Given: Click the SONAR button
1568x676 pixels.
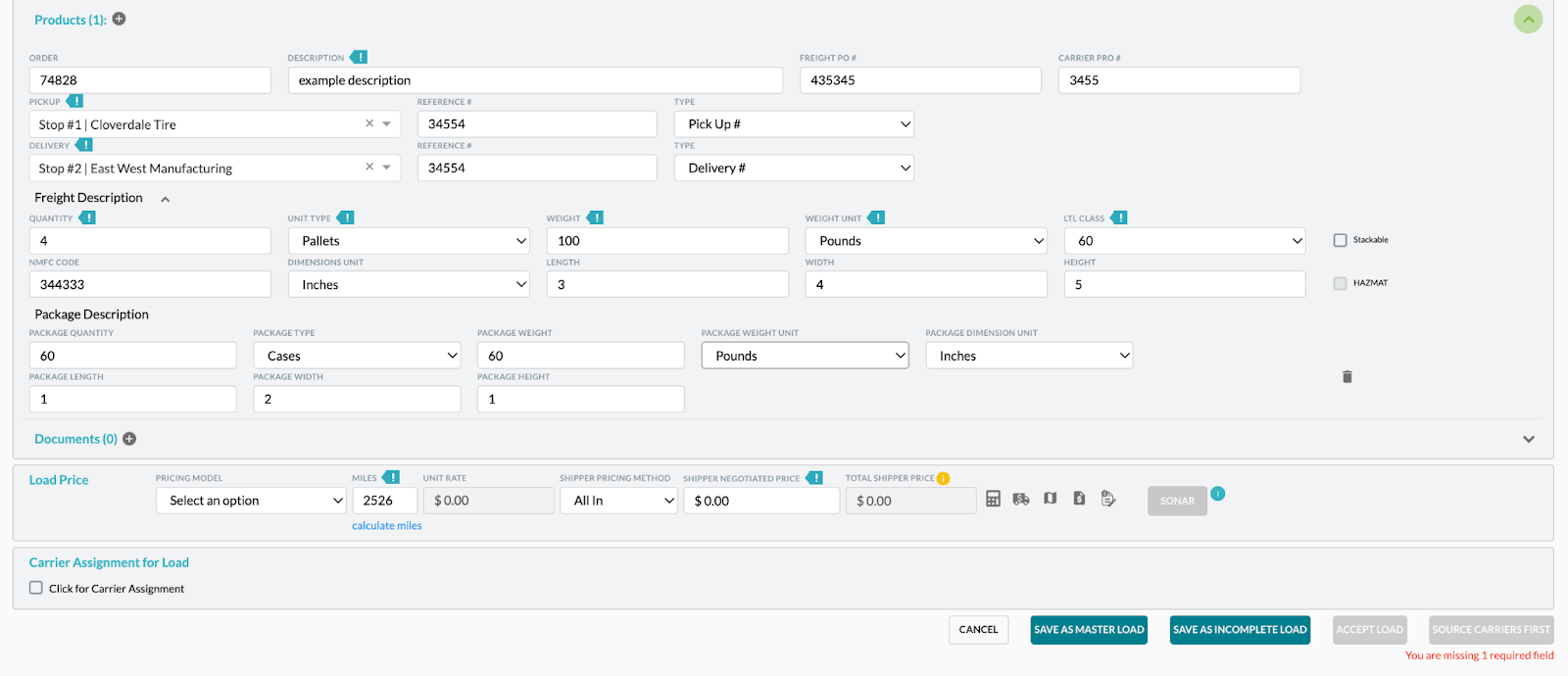Looking at the screenshot, I should point(1177,501).
